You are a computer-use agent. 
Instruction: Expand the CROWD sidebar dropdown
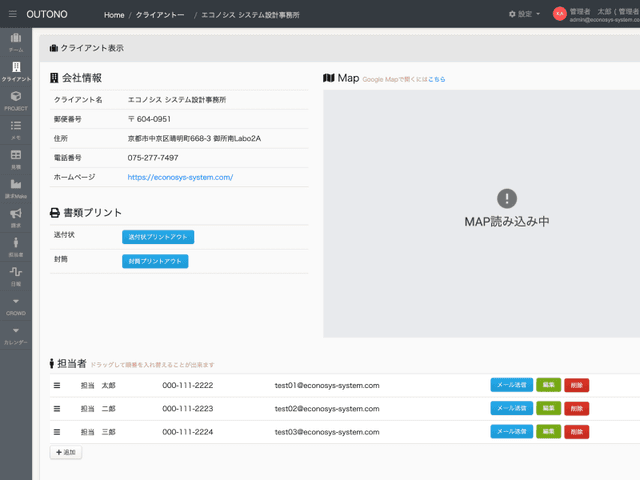16,305
